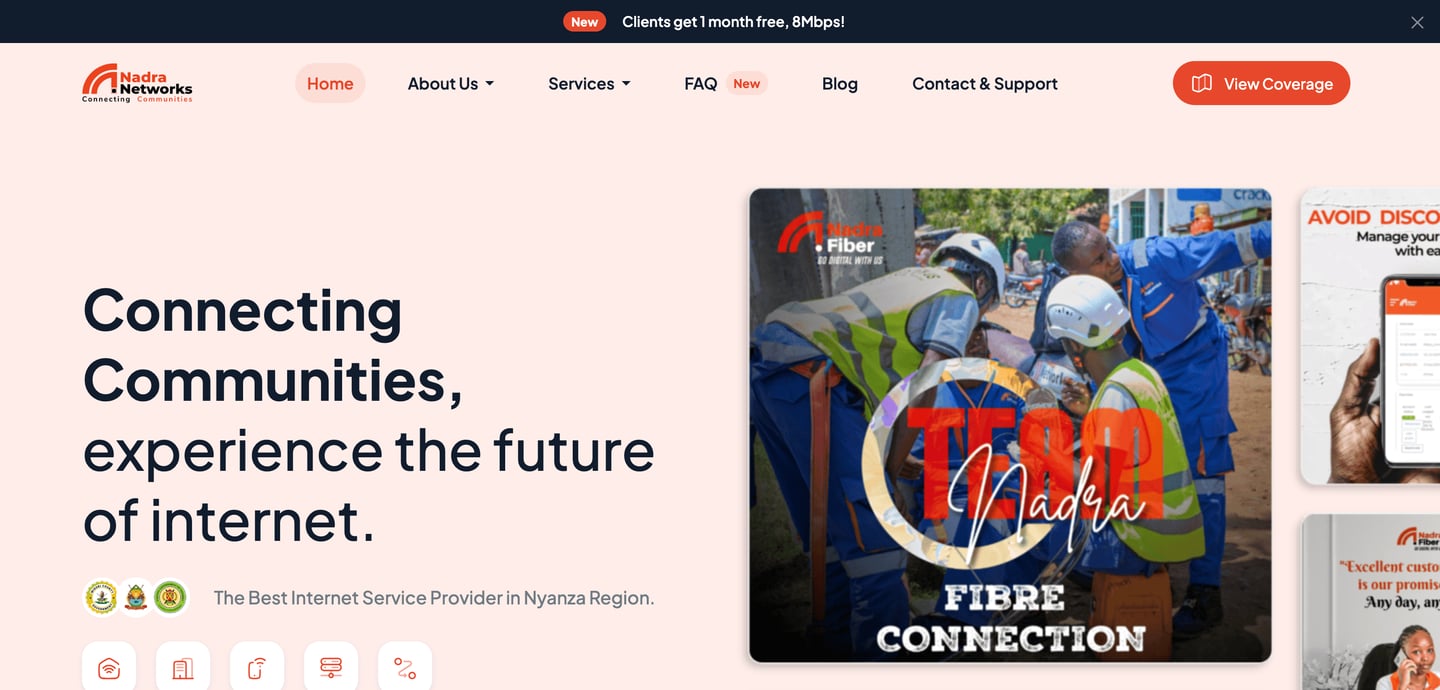This screenshot has height=690, width=1440.
Task: Click the Nadra Networks logo
Action: [x=137, y=84]
